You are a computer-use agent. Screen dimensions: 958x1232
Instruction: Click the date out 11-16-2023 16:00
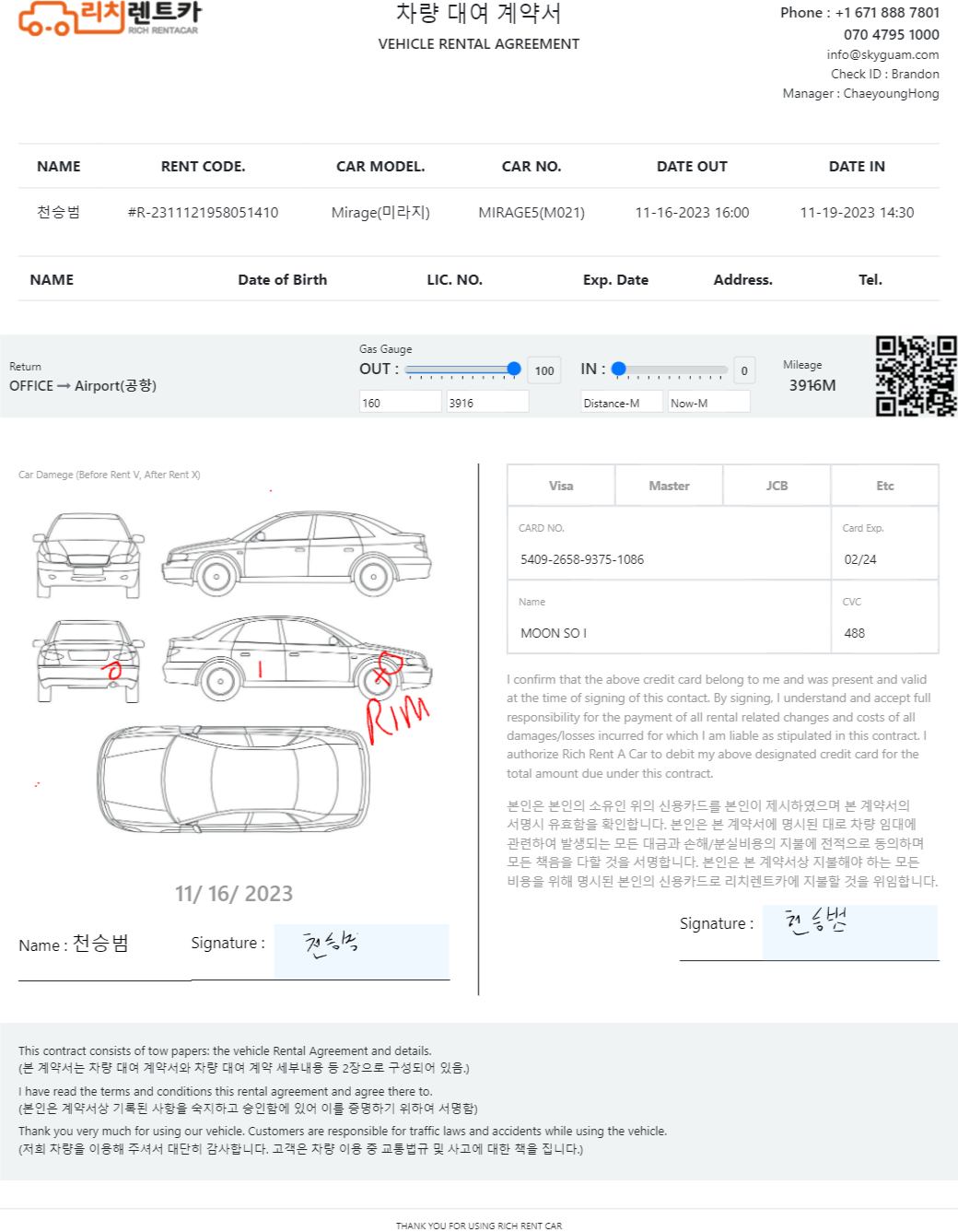tap(692, 213)
